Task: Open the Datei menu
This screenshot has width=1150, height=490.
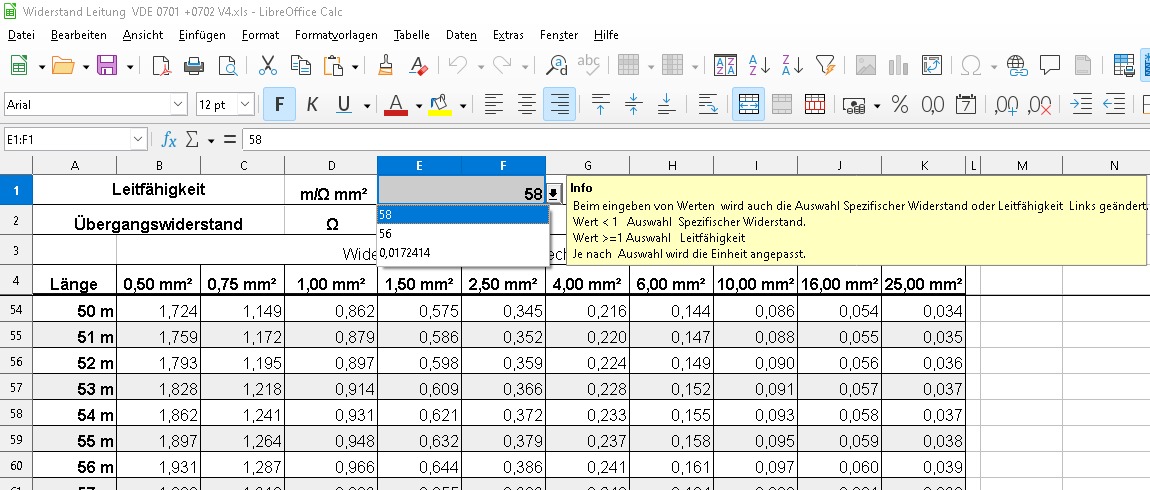Action: point(21,34)
